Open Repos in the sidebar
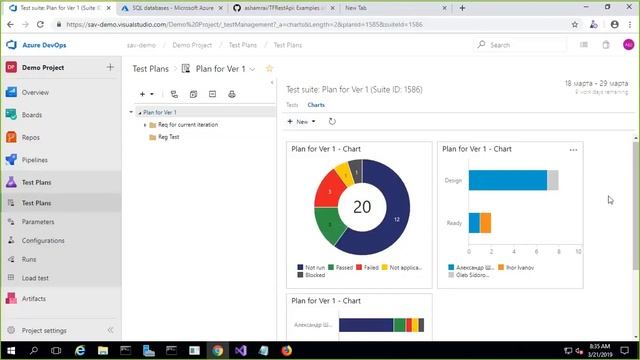Viewport: 640px width, 360px height. pyautogui.click(x=31, y=138)
